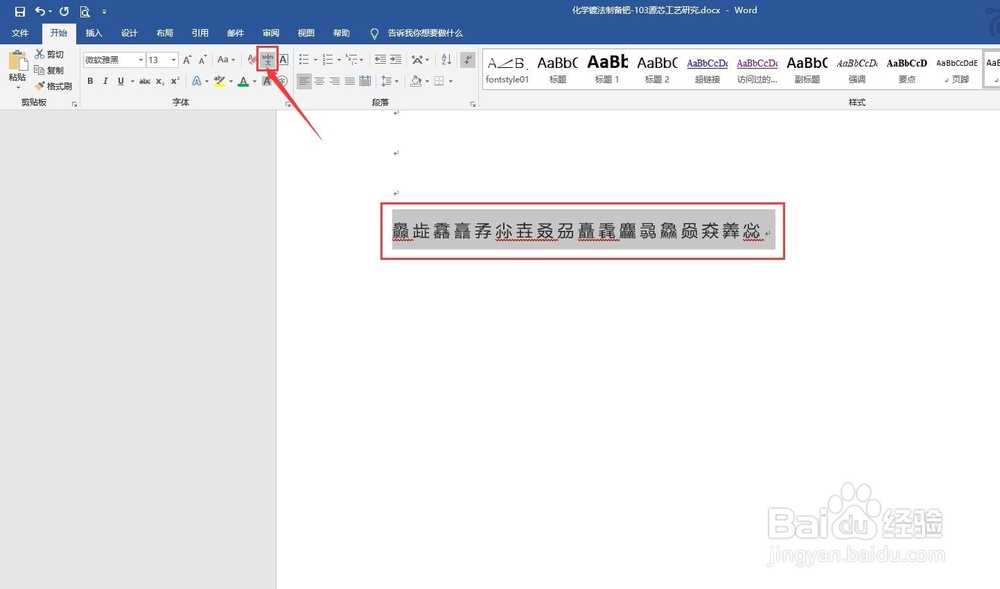Click the Sort (排序) icon

point(448,59)
